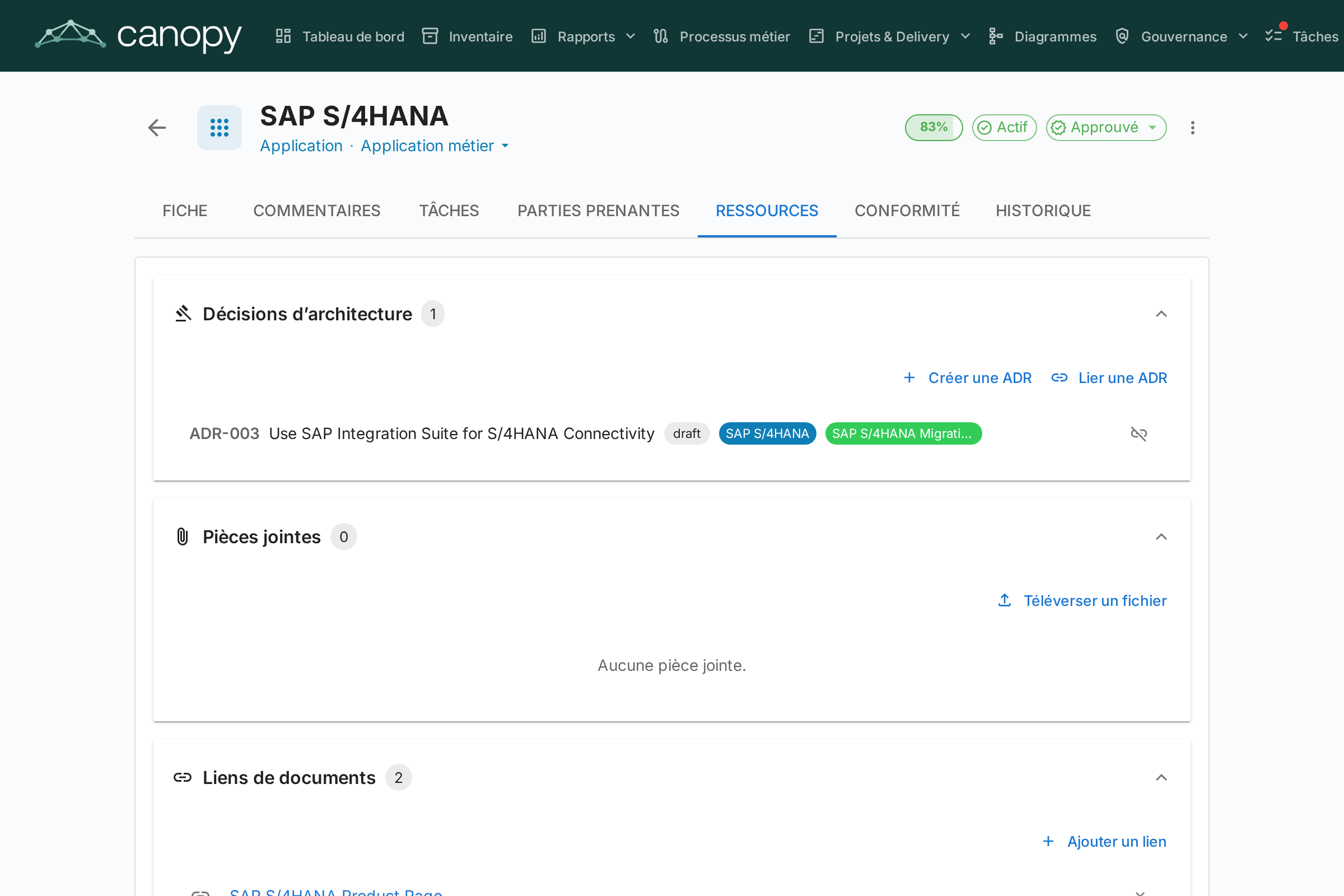
Task: Click the Pièces jointes count badge
Action: [343, 536]
